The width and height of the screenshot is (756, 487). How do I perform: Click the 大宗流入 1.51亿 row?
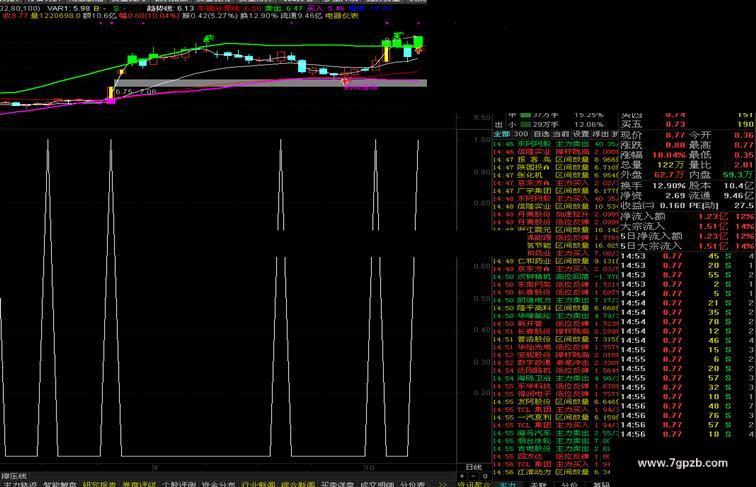click(688, 226)
